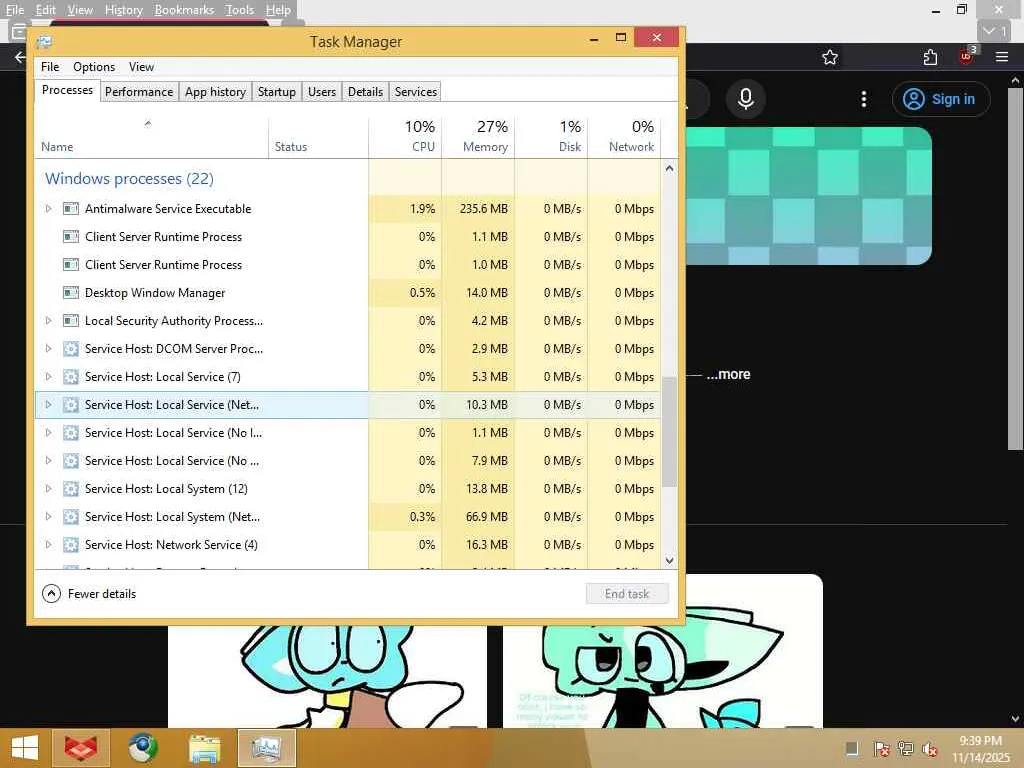Expand Service Host: Local System (Net...) row
Viewport: 1024px width, 768px height.
(48, 517)
